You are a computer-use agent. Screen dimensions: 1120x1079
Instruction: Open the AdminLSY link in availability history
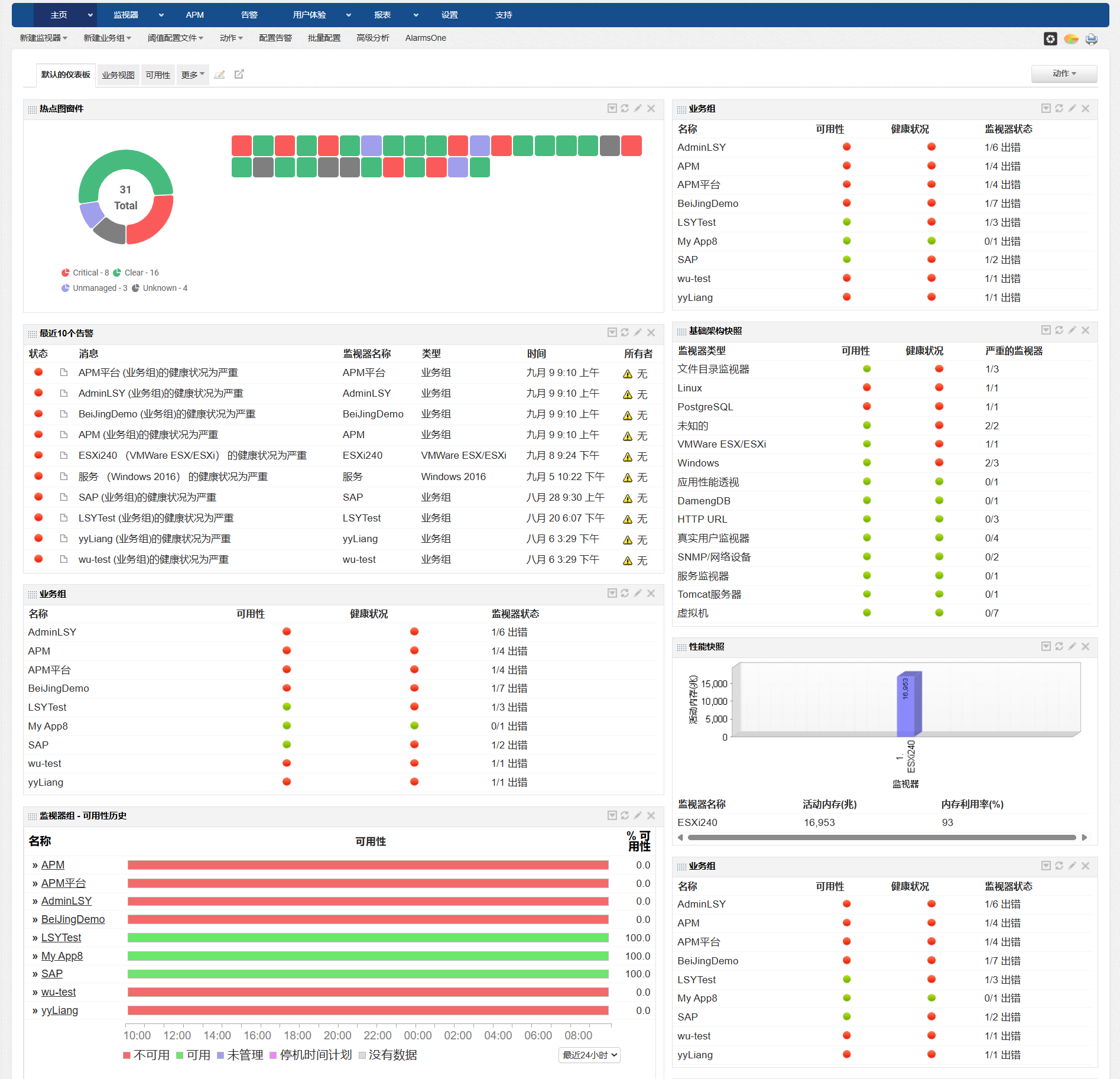point(66,900)
